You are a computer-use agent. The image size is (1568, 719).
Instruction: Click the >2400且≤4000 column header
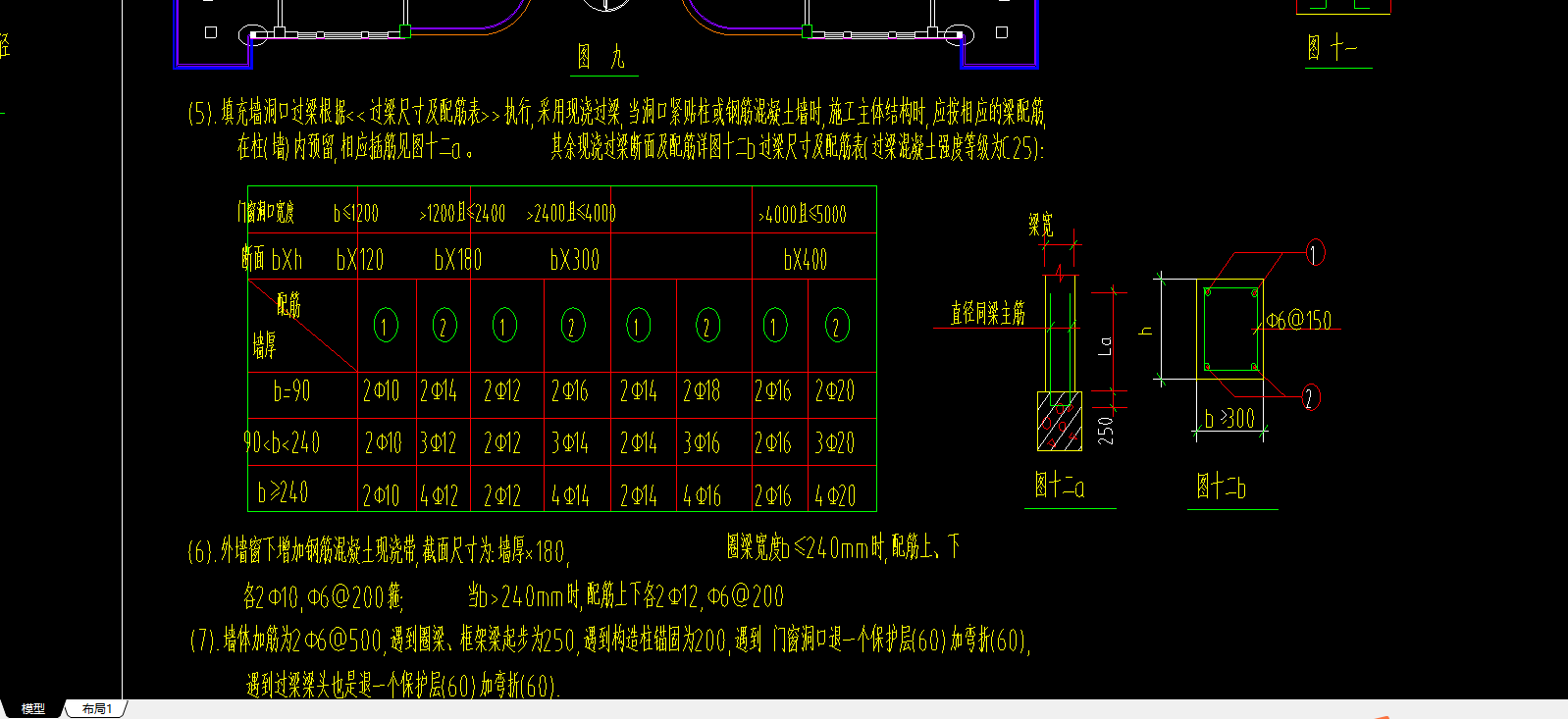[x=571, y=213]
